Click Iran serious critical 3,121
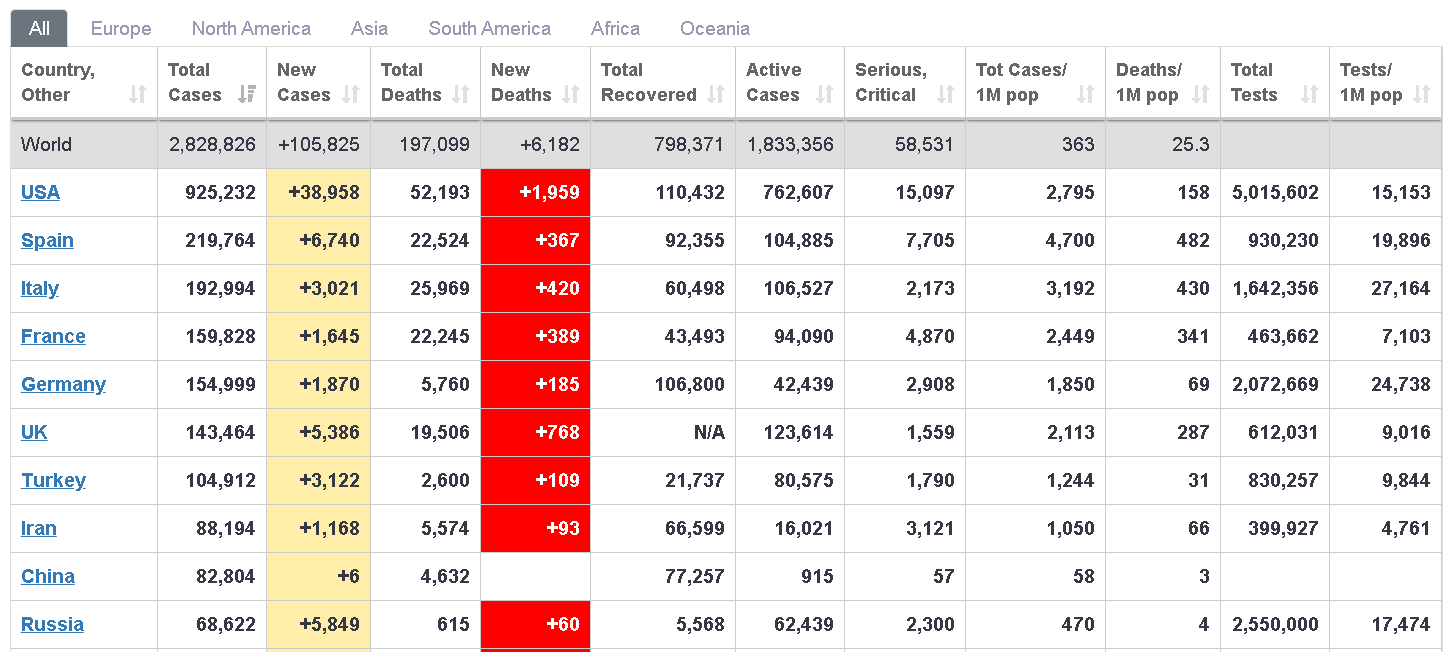Image resolution: width=1449 pixels, height=652 pixels. (x=930, y=528)
